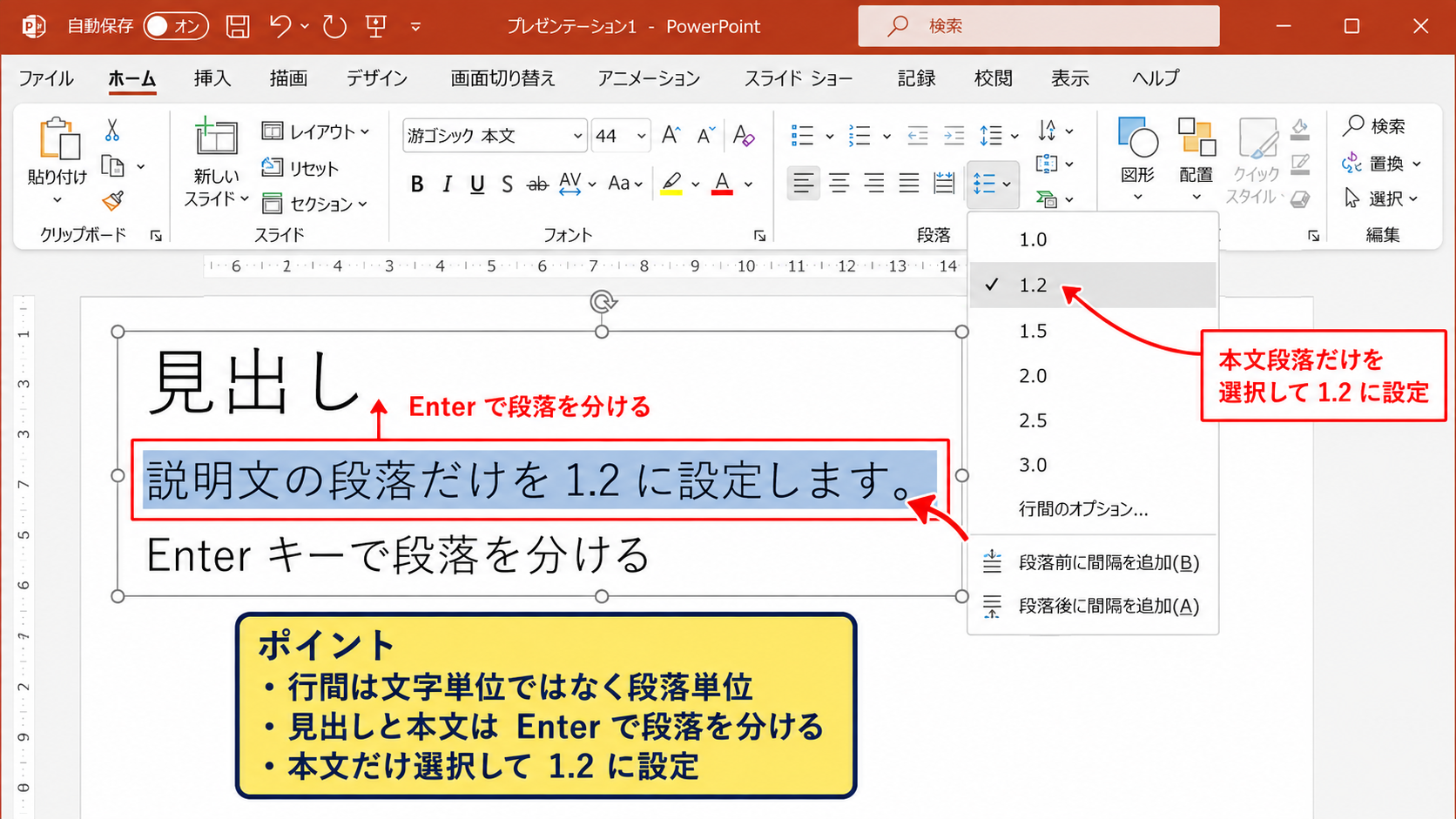Click the 貼り付け paste icon

coord(58,139)
